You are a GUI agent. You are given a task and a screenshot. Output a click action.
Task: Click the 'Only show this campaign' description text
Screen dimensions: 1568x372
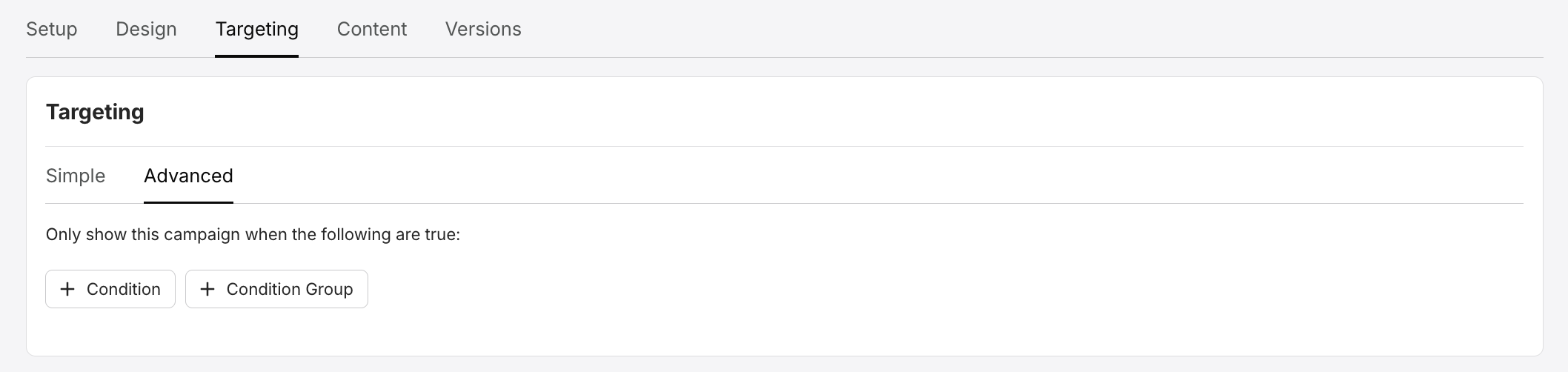click(x=253, y=234)
